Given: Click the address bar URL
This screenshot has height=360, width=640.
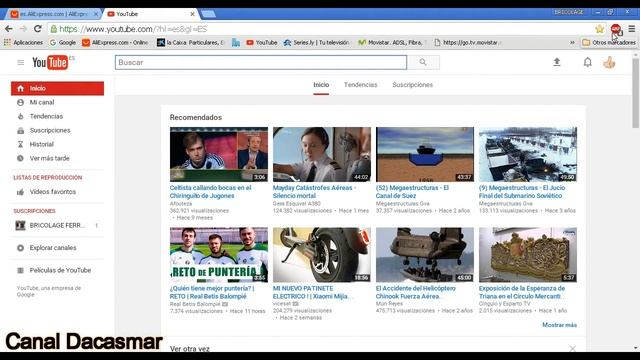Looking at the screenshot, I should [133, 29].
